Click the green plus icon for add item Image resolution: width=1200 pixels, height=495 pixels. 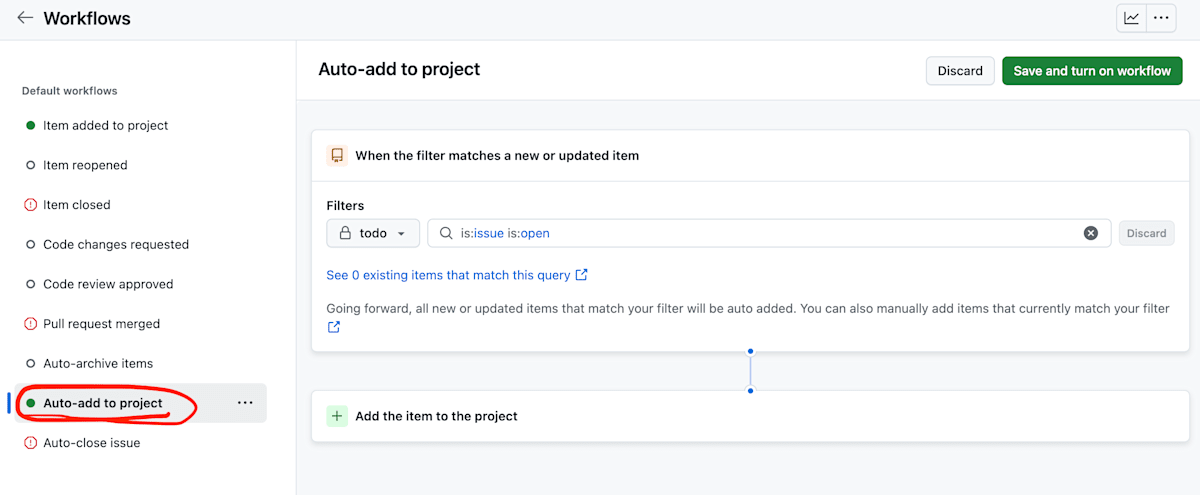337,416
